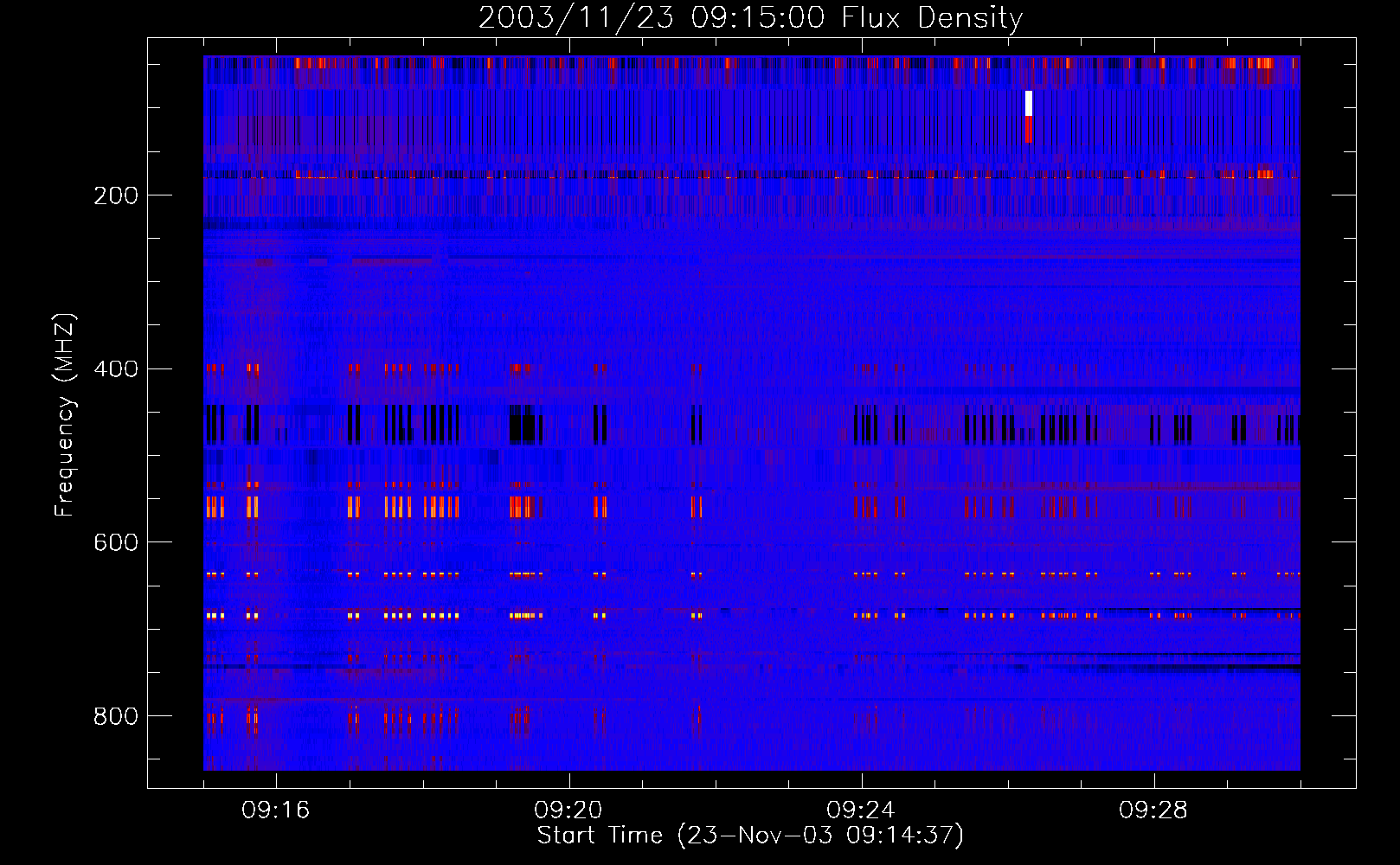This screenshot has height=865, width=1400.
Task: Click the "Frequency (MHZ)" axis label
Action: pyautogui.click(x=65, y=415)
